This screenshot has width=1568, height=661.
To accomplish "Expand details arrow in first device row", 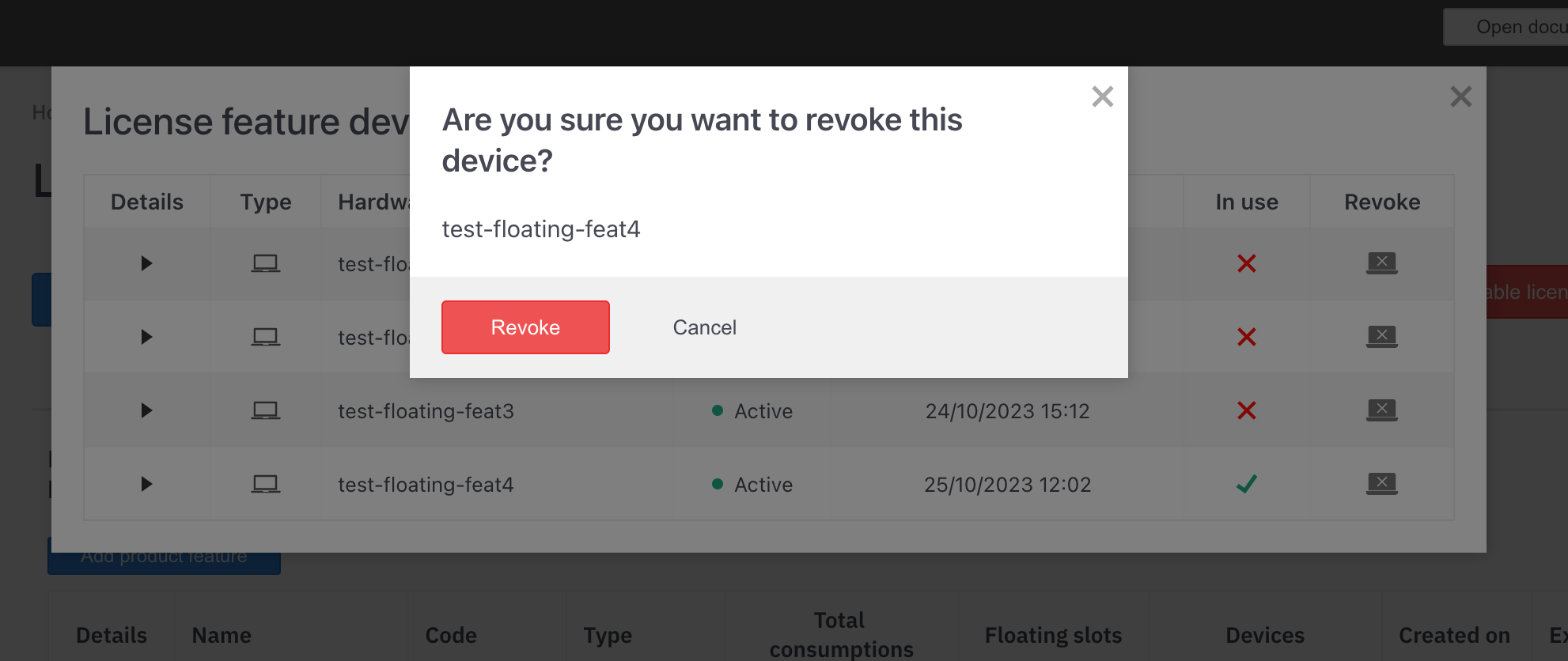I will pyautogui.click(x=146, y=263).
